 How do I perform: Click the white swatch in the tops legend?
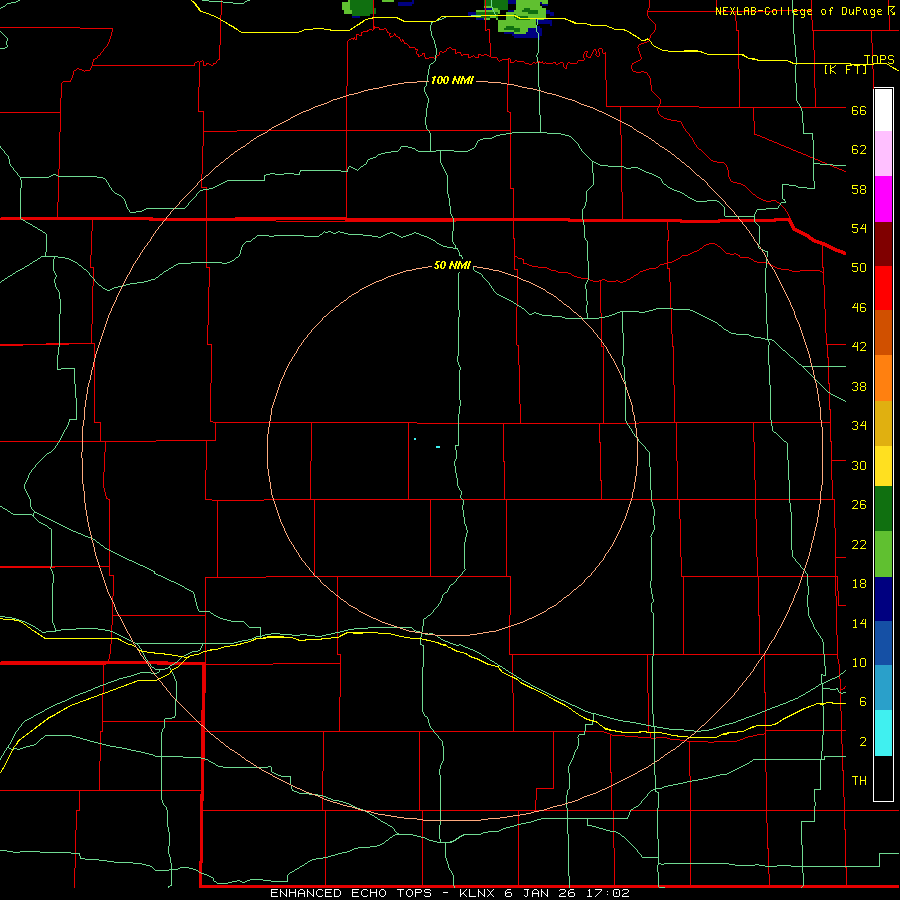point(883,110)
